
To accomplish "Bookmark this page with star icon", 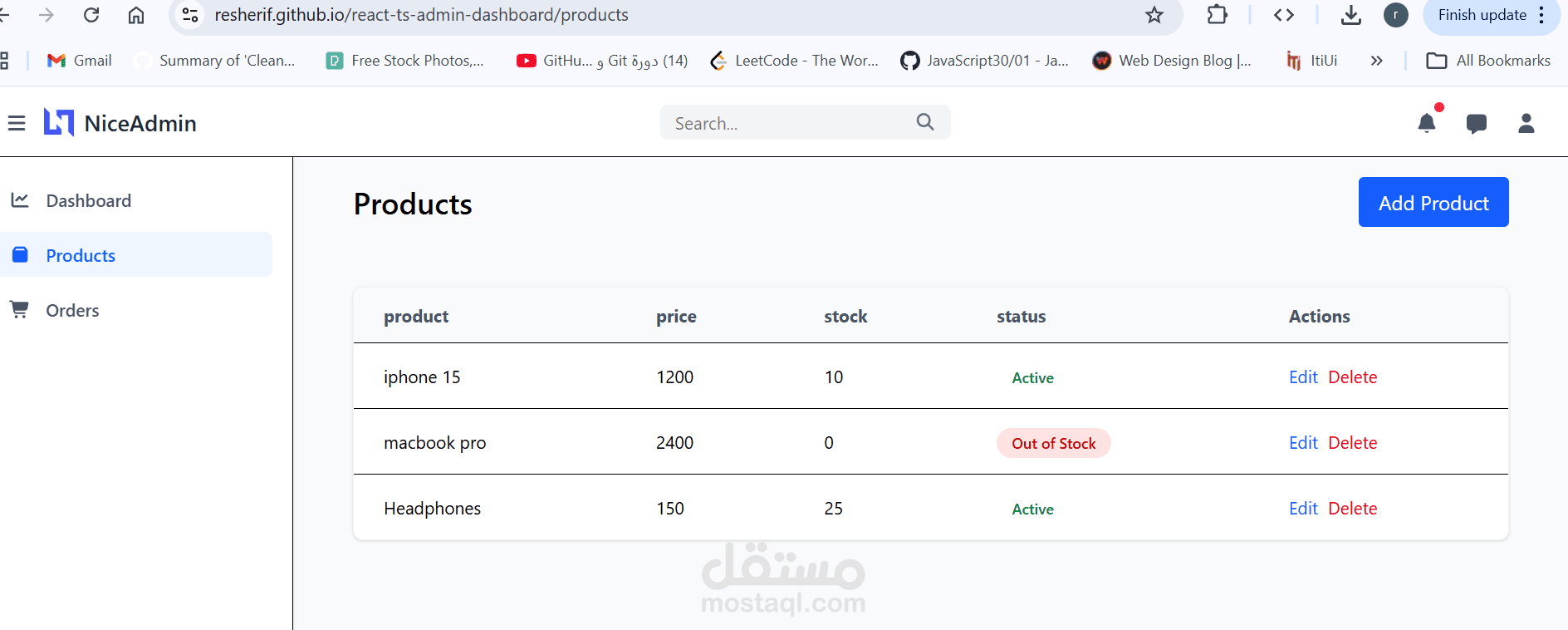I will pyautogui.click(x=1154, y=15).
